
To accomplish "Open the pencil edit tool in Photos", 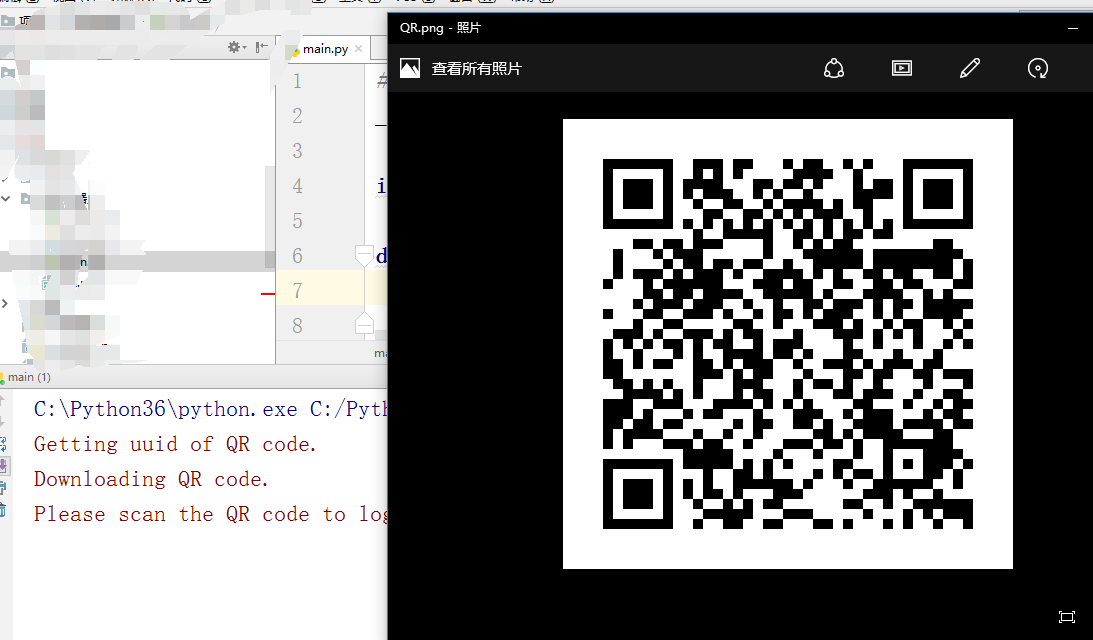I will 970,68.
